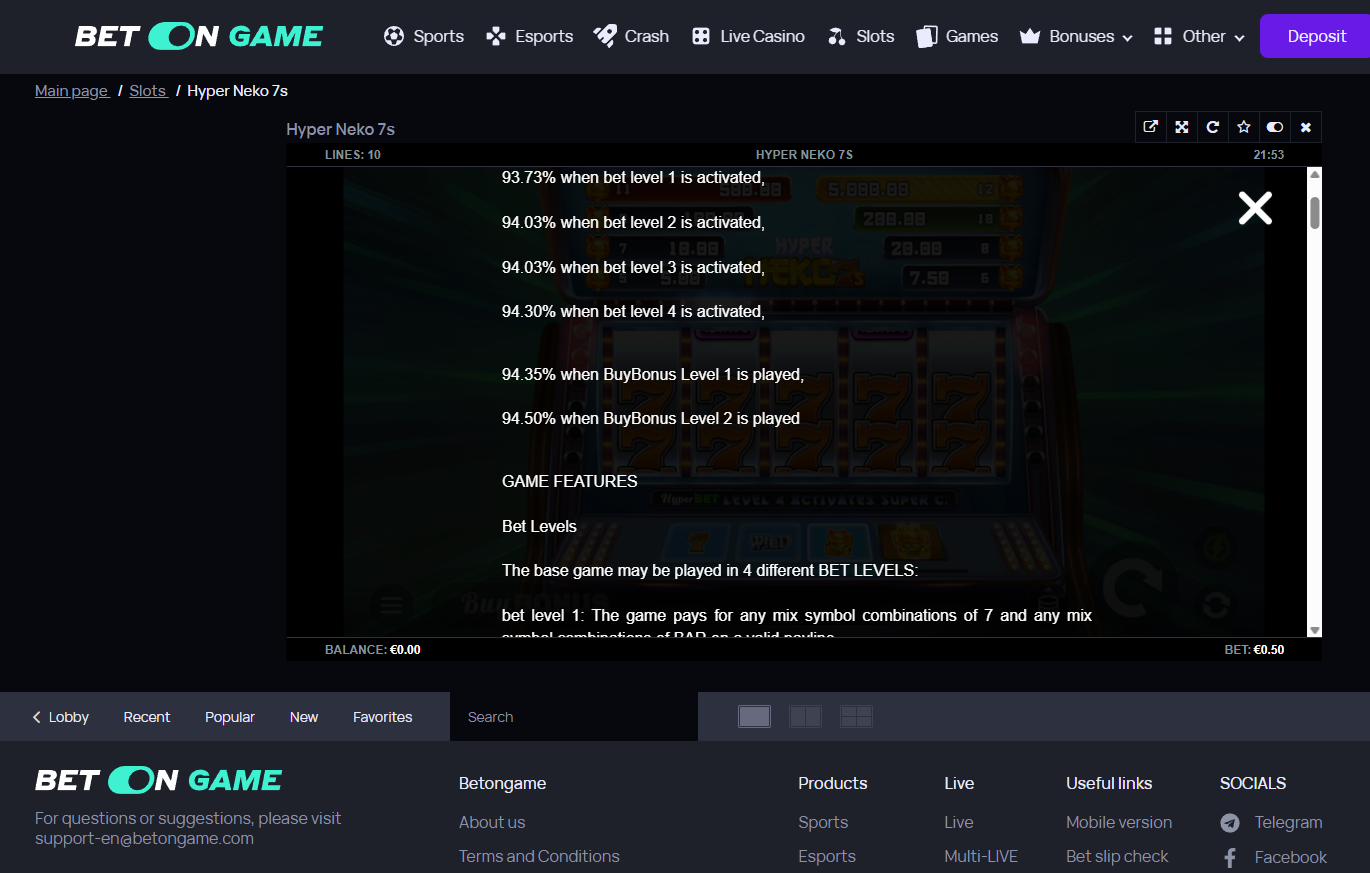Go to Slots breadcrumb link
Viewport: 1370px width, 873px height.
click(x=148, y=91)
